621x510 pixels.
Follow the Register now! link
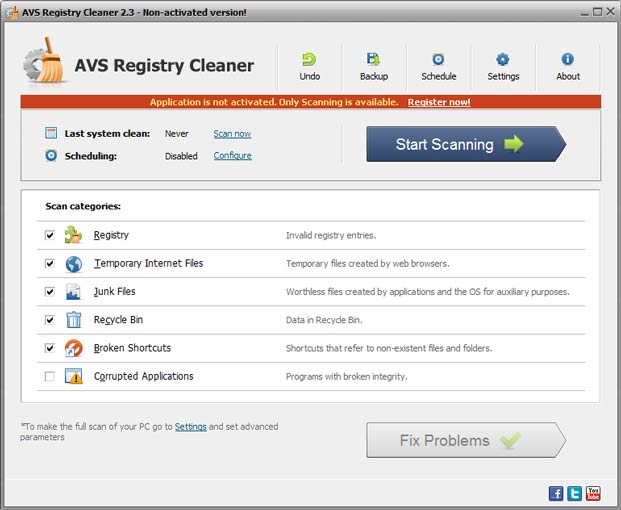tap(439, 102)
